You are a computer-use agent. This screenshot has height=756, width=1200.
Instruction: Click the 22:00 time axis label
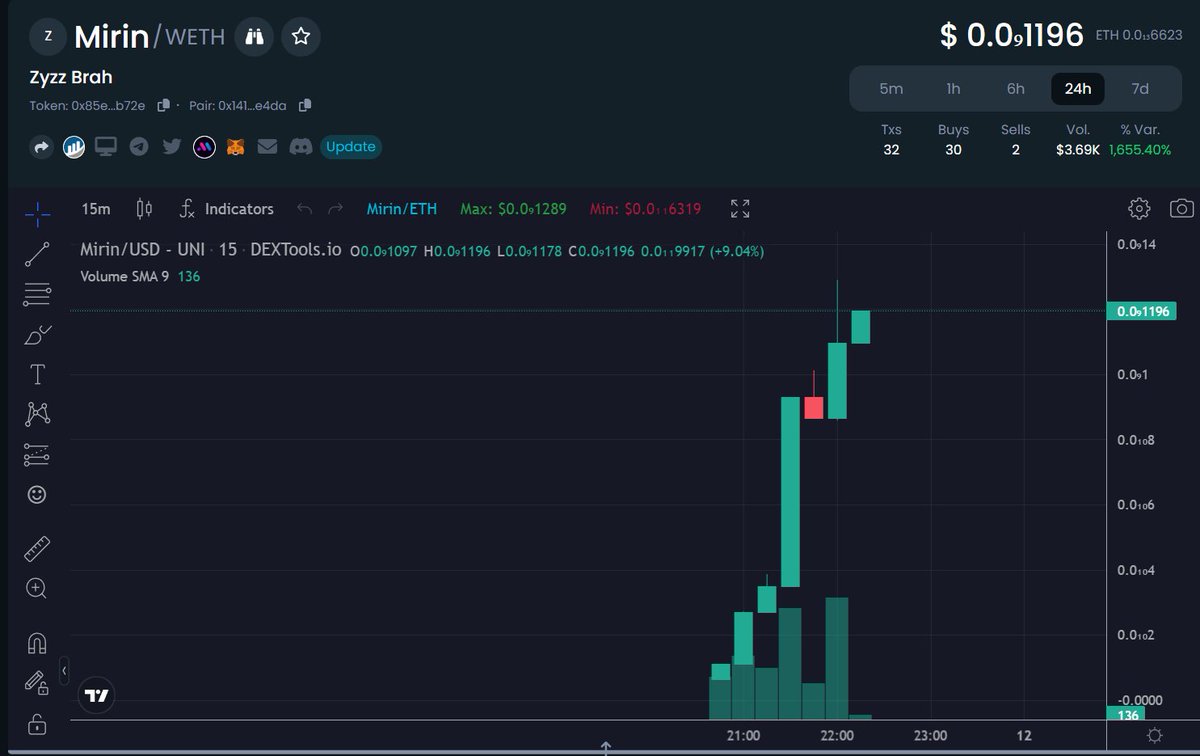point(837,735)
